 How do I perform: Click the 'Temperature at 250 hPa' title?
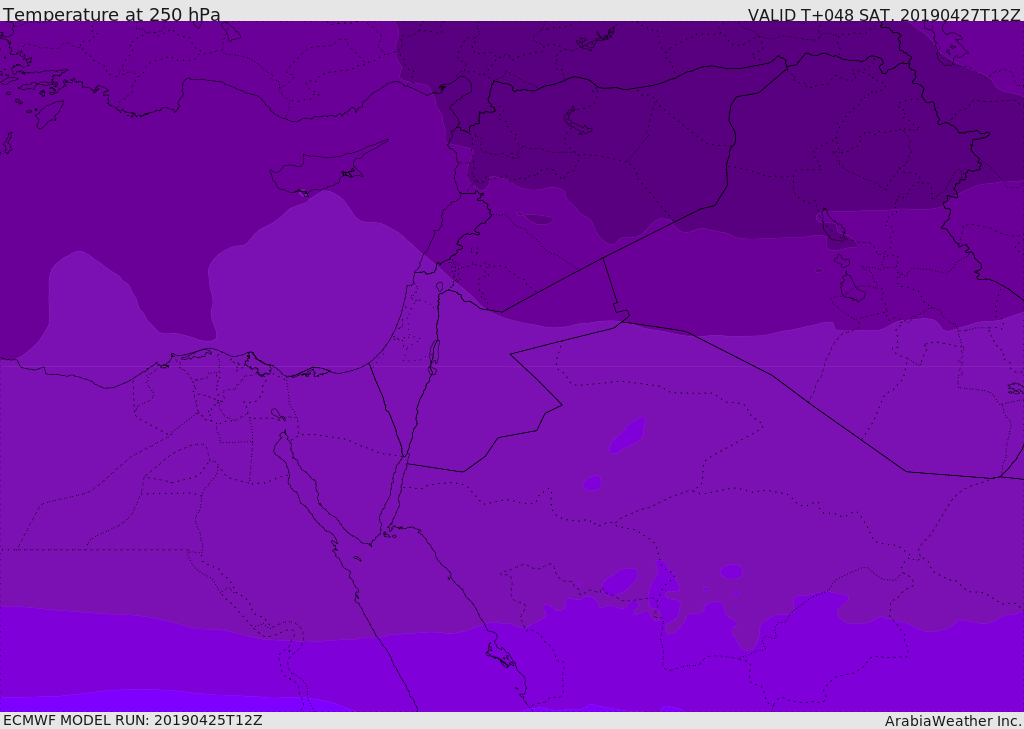112,15
